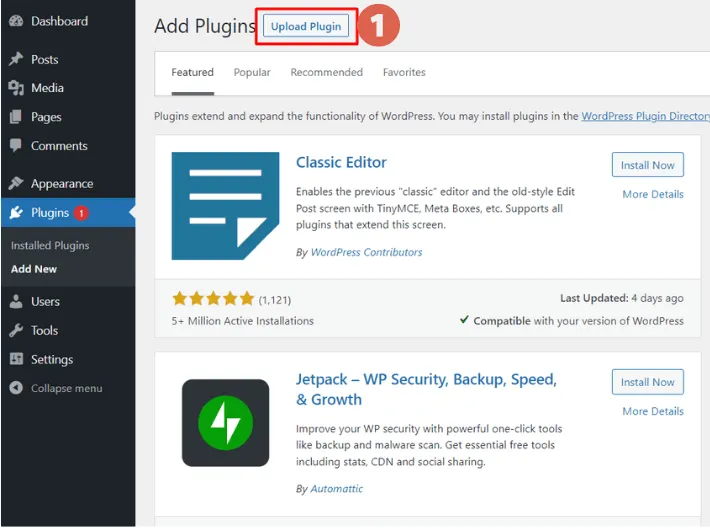The width and height of the screenshot is (710, 528).
Task: Open the Appearance menu
Action: point(68,183)
